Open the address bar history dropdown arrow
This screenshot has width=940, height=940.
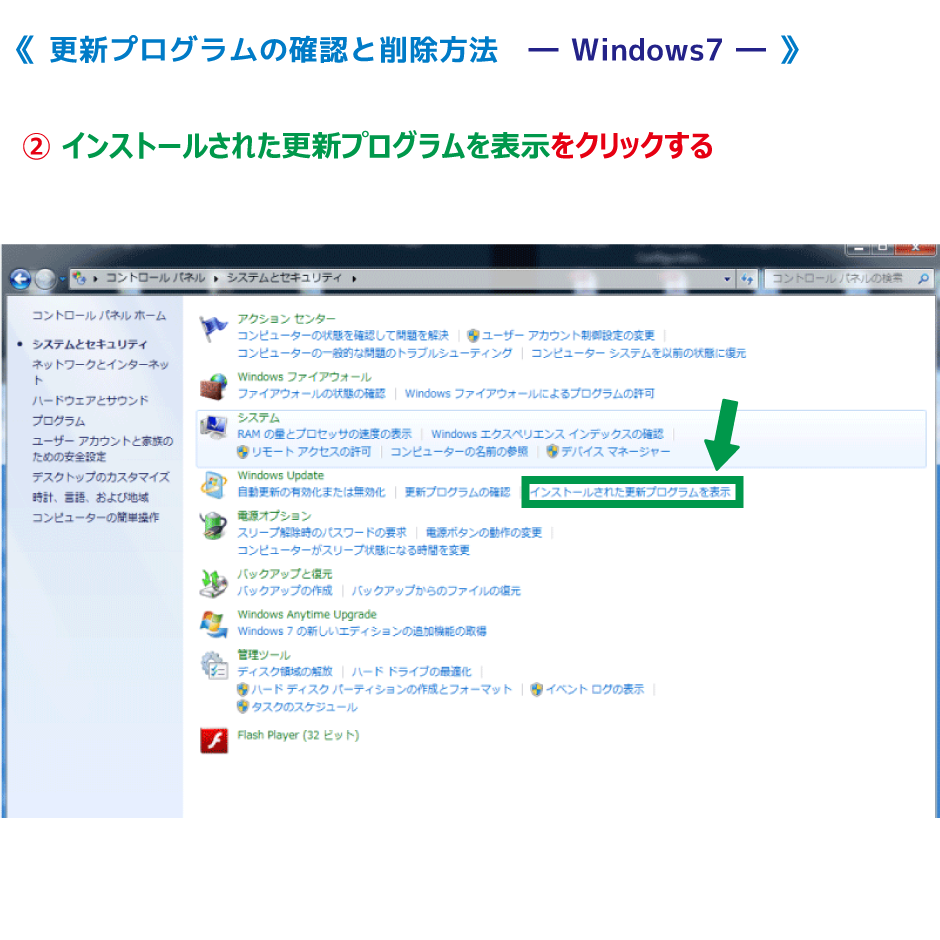(727, 279)
